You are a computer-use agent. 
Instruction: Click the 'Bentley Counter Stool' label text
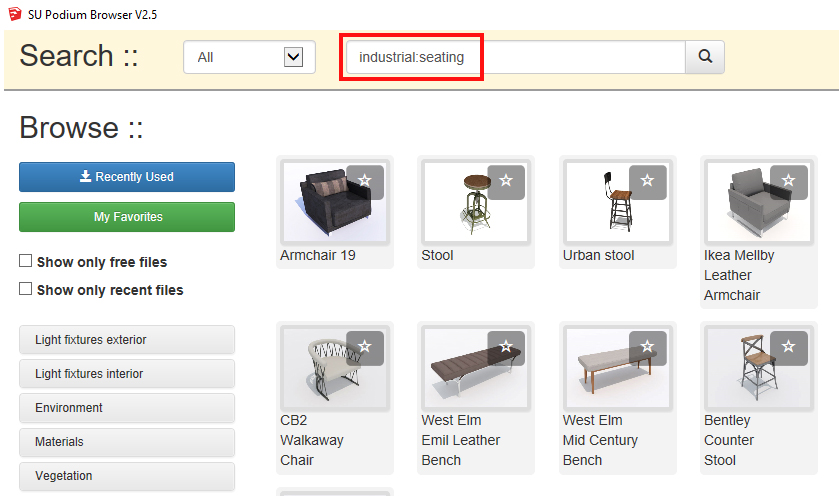click(729, 440)
